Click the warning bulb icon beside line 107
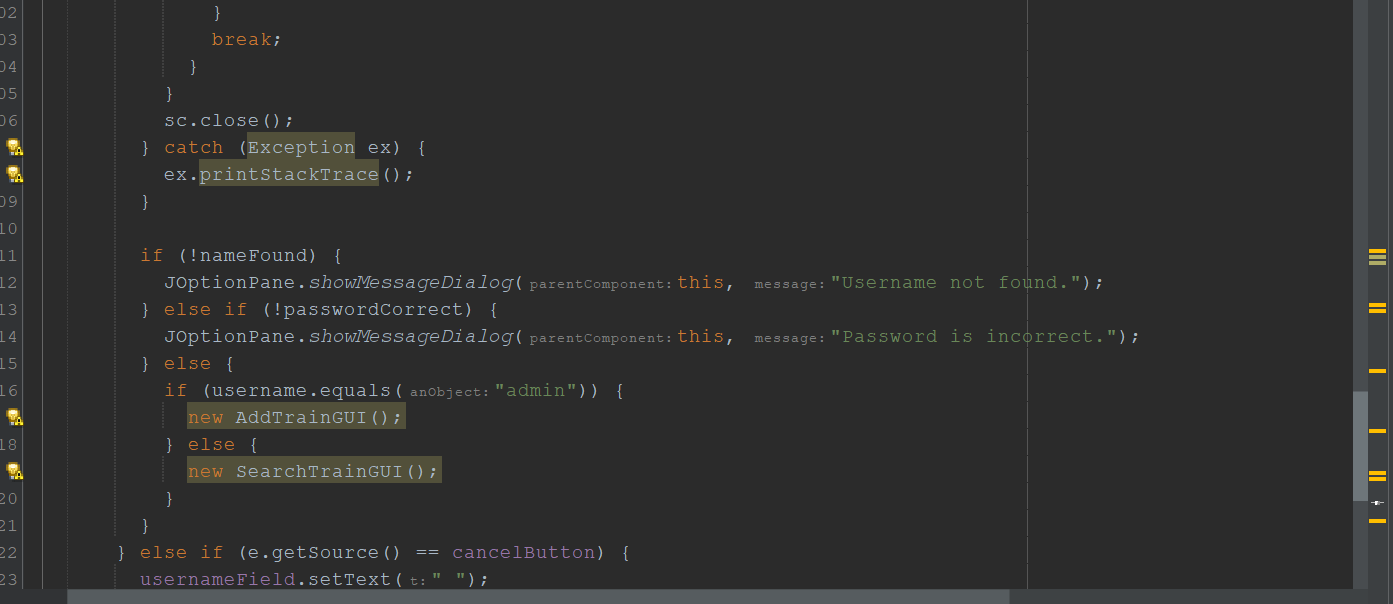1393x604 pixels. tap(15, 147)
